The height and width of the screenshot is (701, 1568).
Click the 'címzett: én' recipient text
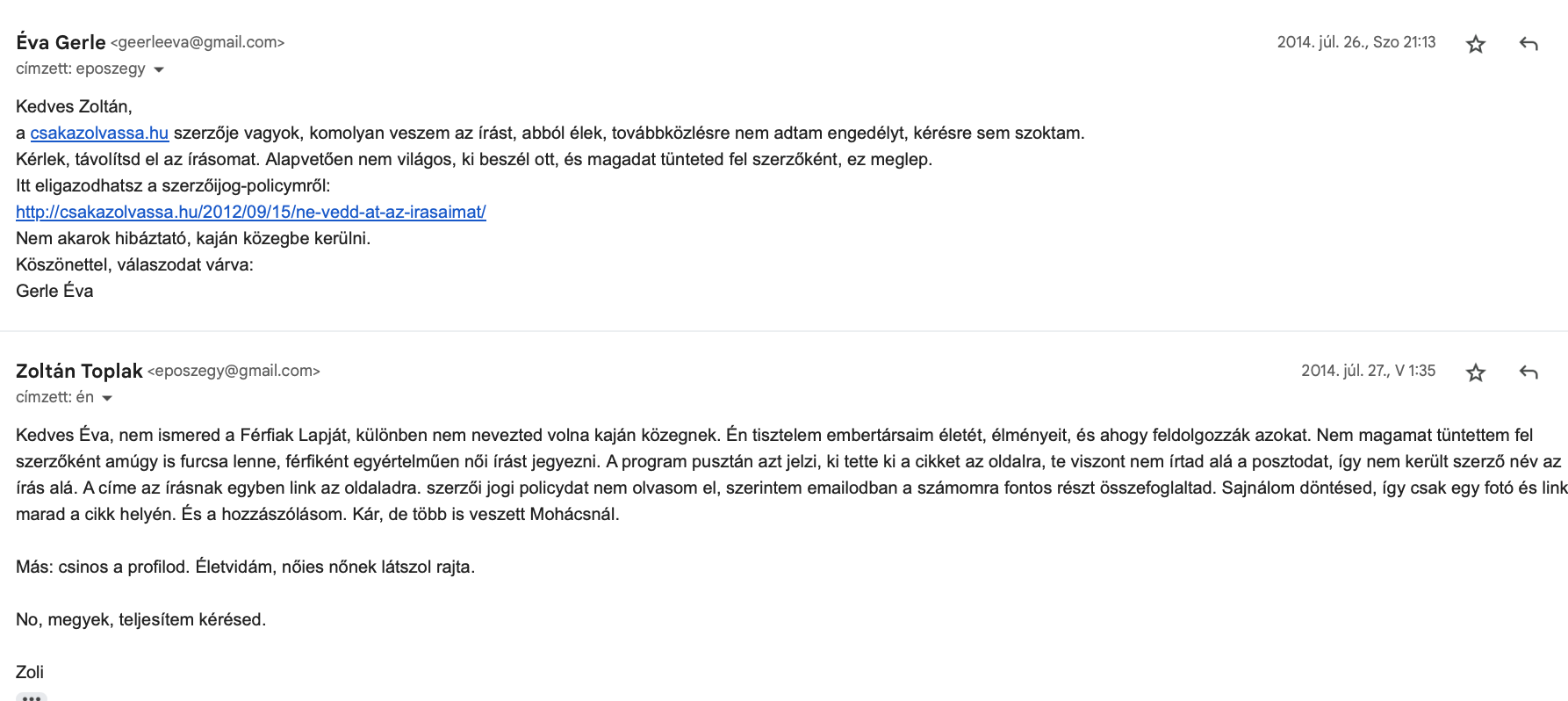54,397
